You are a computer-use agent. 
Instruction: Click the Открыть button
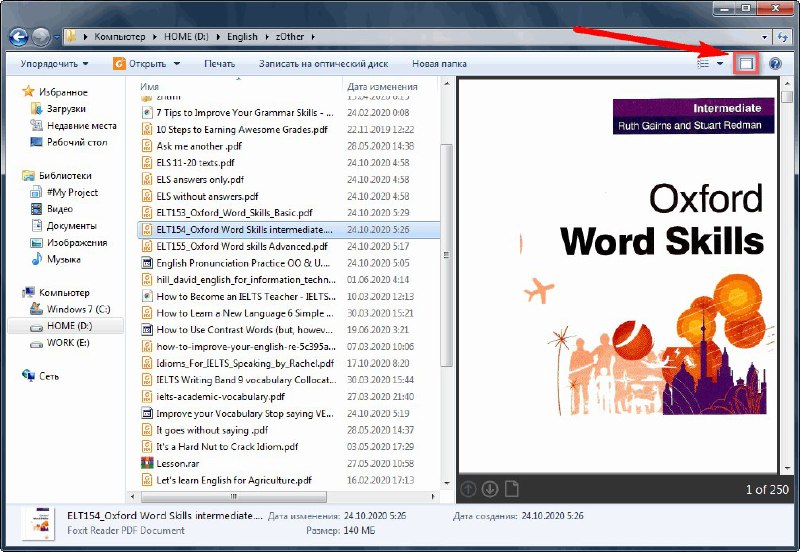(140, 64)
